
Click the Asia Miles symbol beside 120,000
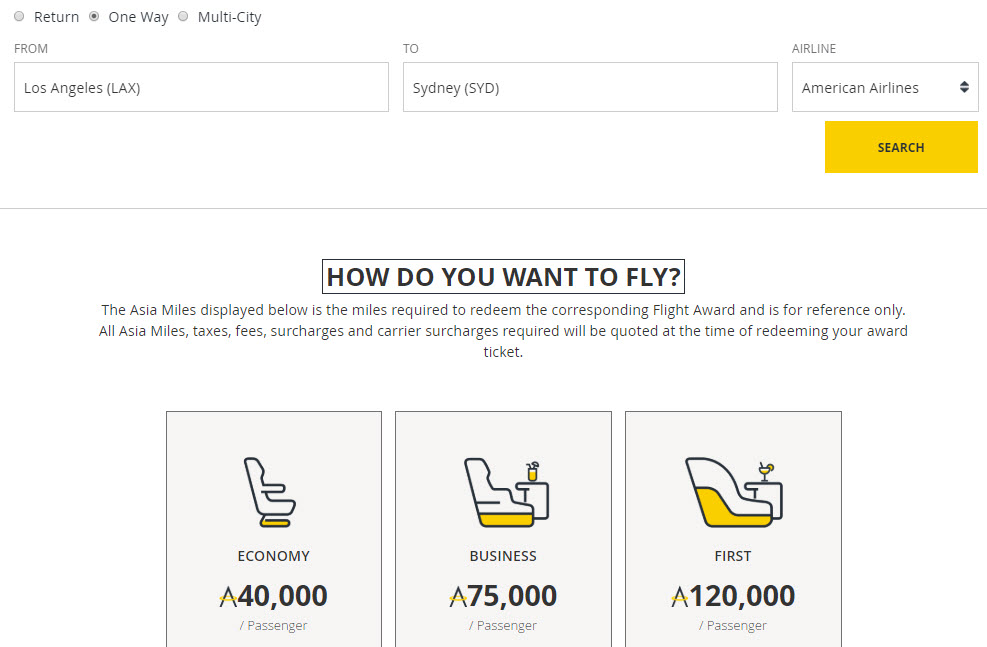[682, 595]
